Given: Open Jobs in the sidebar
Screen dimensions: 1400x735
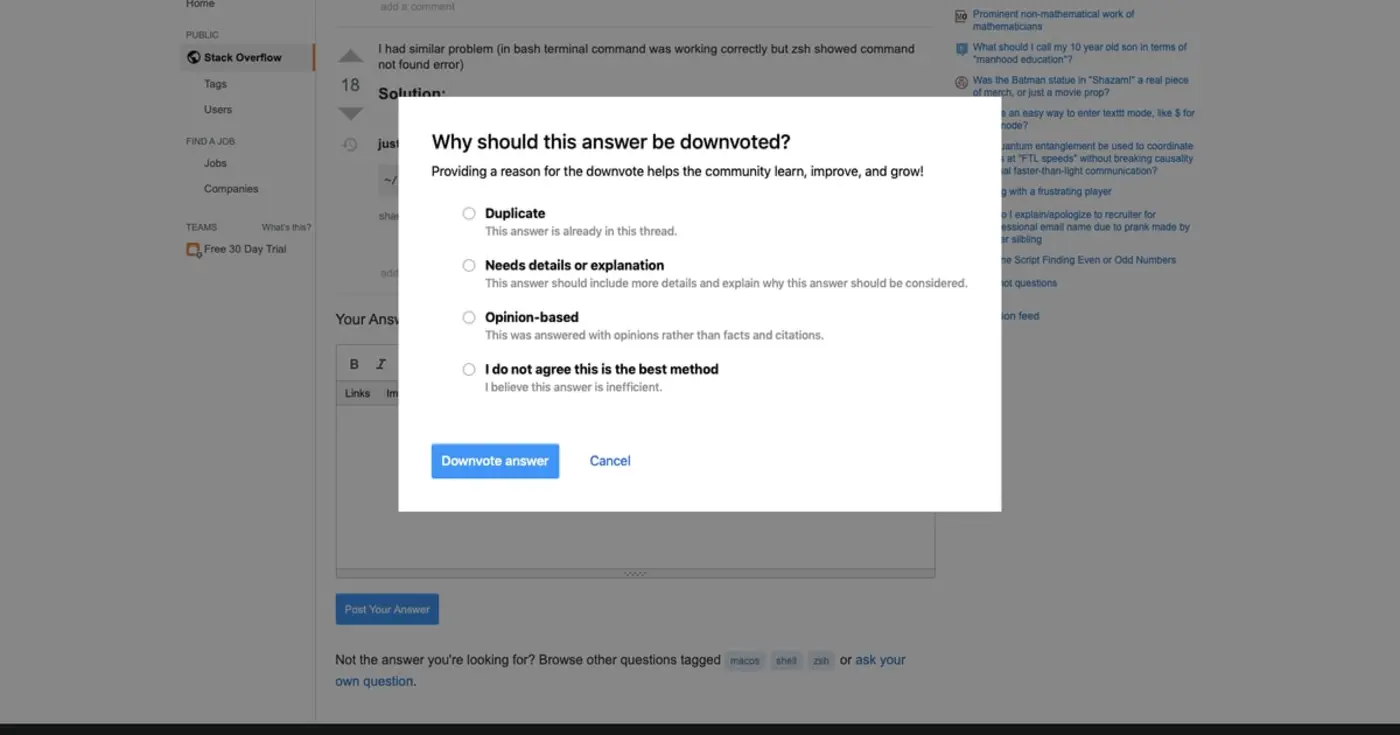Looking at the screenshot, I should tap(215, 163).
